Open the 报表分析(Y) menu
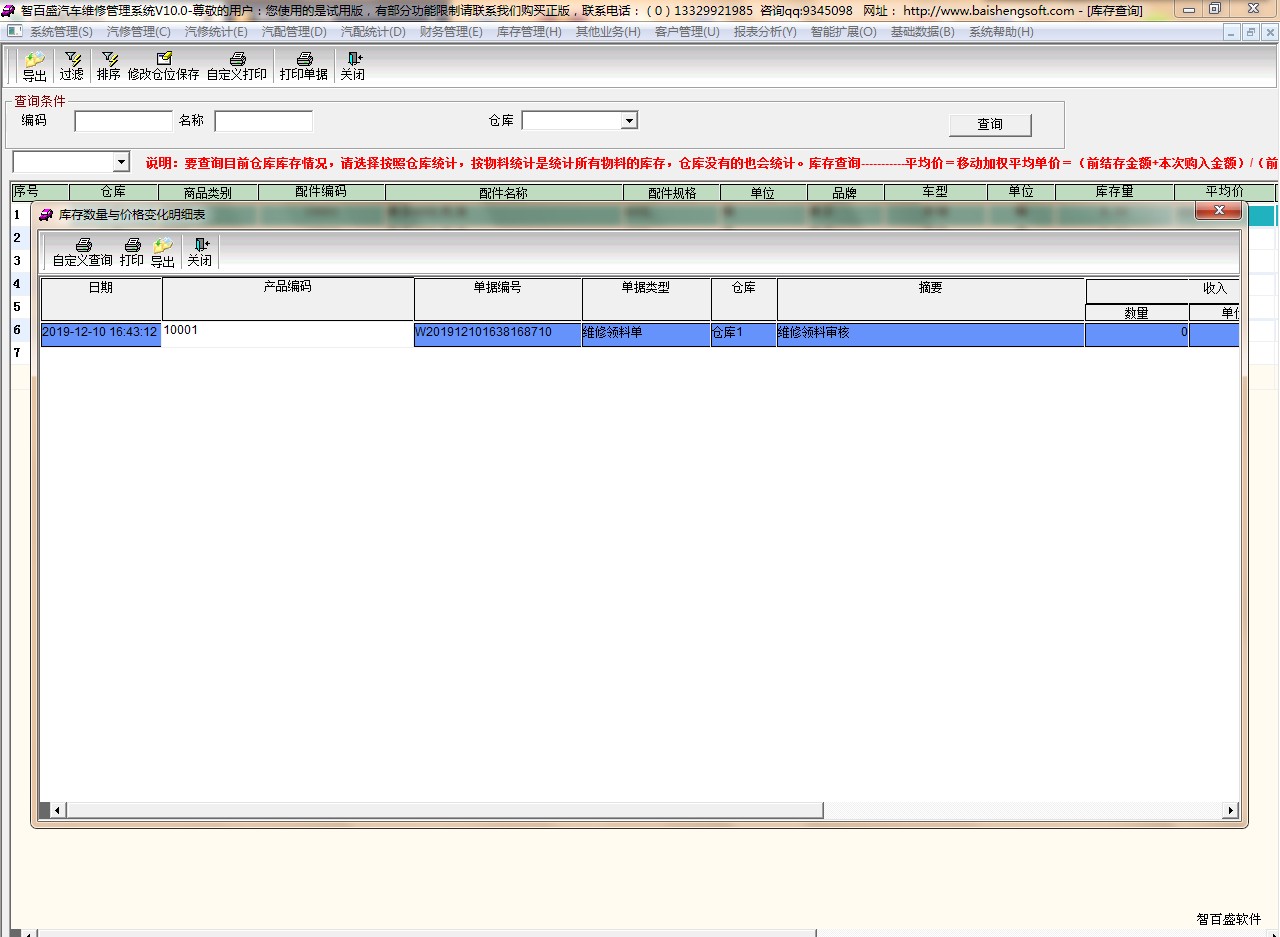This screenshot has width=1280, height=937. click(765, 32)
